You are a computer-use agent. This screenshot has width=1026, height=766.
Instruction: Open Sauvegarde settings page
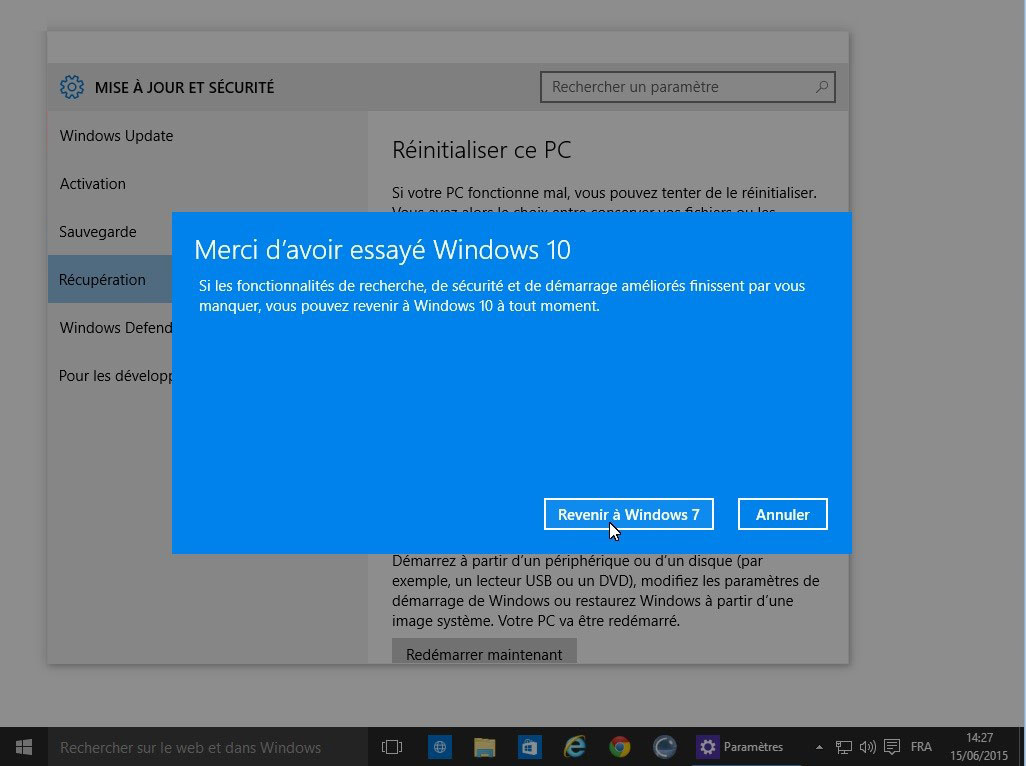(x=97, y=232)
